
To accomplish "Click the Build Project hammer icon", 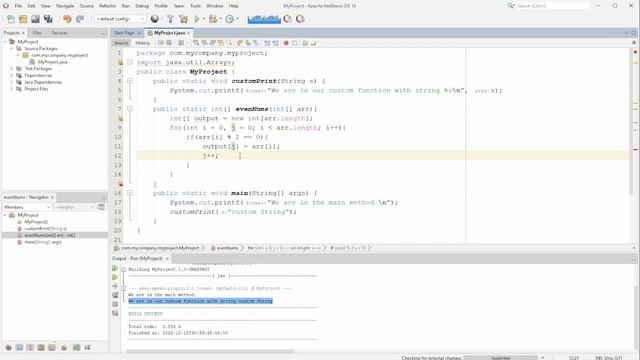I will (x=170, y=19).
